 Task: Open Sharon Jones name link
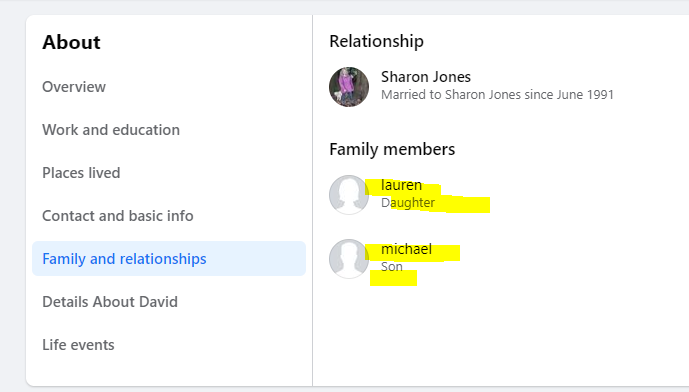click(426, 77)
